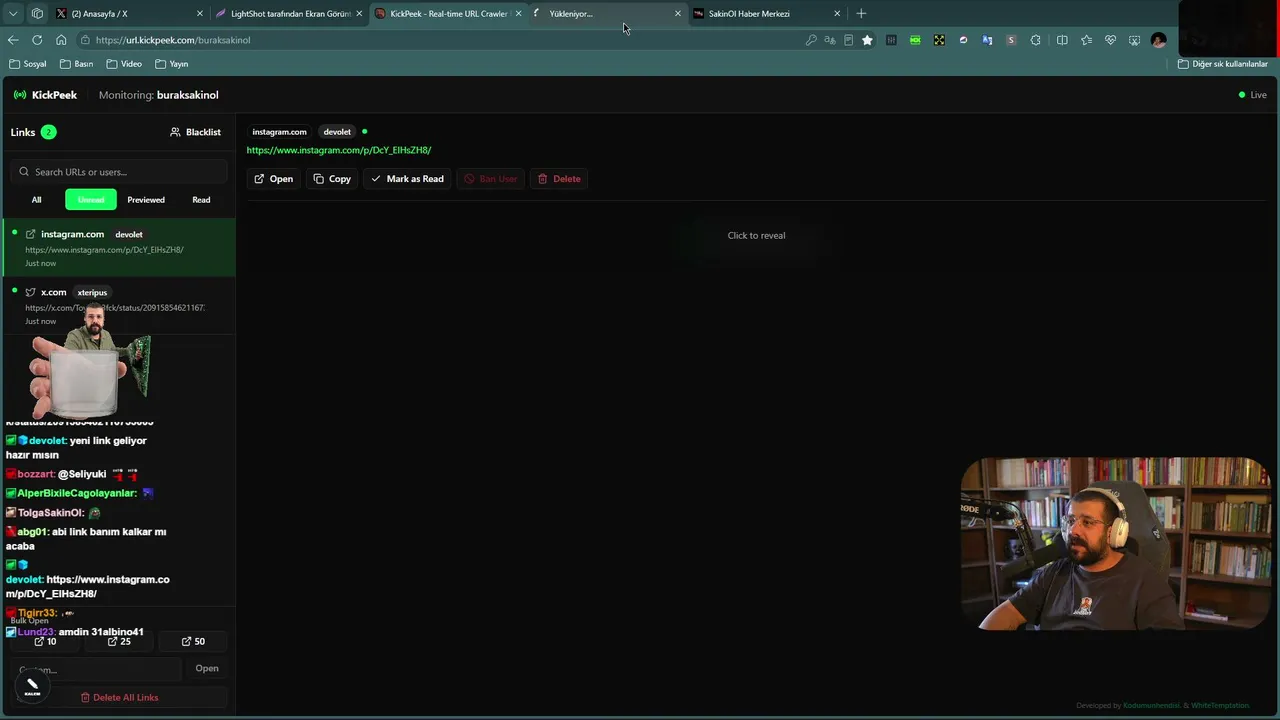Reload the current page
This screenshot has width=1280, height=720.
tap(37, 40)
